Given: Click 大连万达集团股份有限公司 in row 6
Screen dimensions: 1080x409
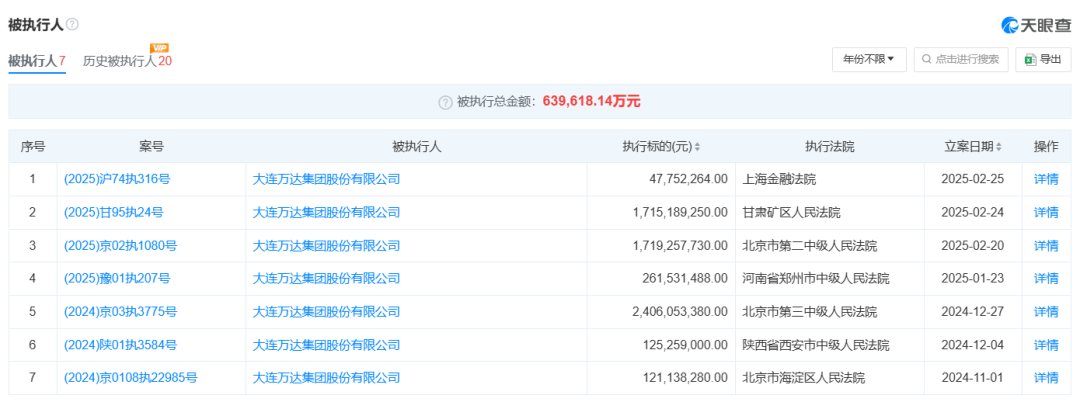Looking at the screenshot, I should click(326, 344).
